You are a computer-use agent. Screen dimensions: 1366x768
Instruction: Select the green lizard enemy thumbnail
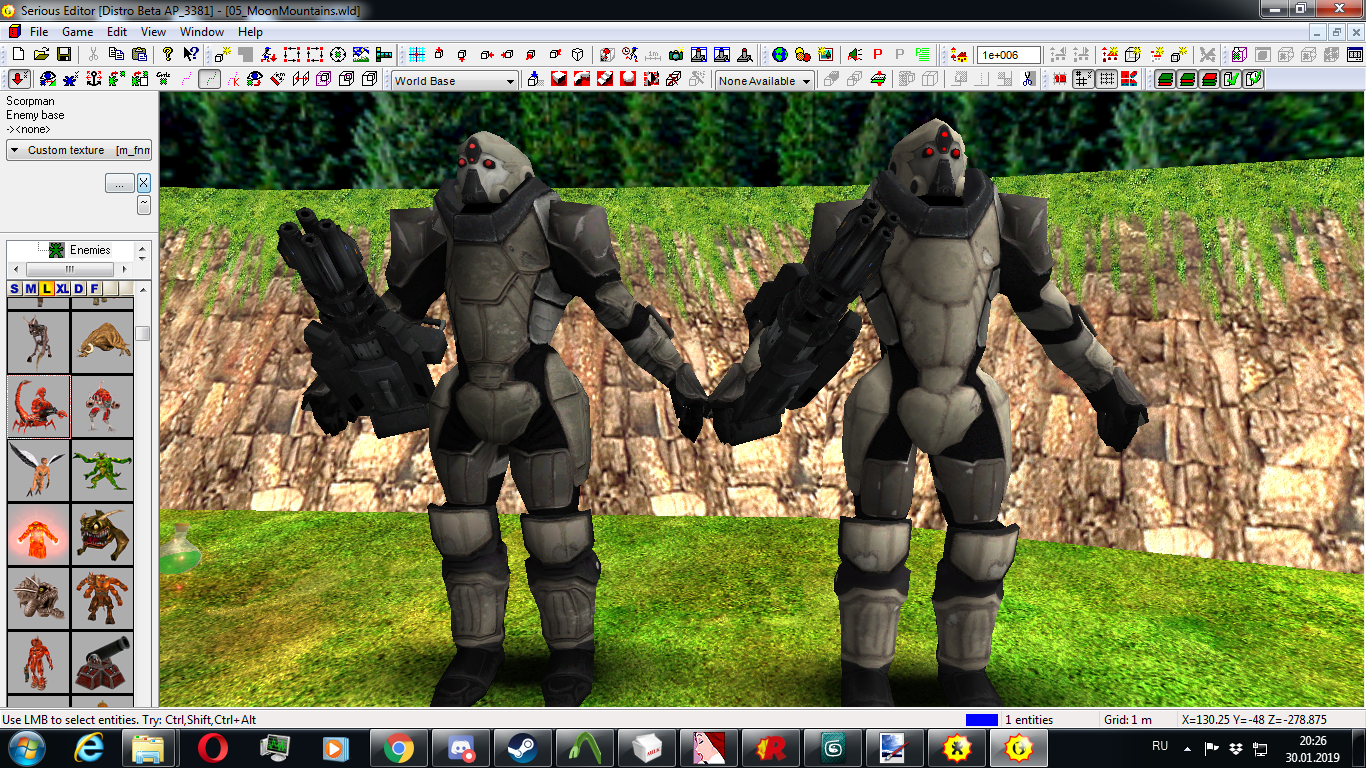[x=102, y=470]
